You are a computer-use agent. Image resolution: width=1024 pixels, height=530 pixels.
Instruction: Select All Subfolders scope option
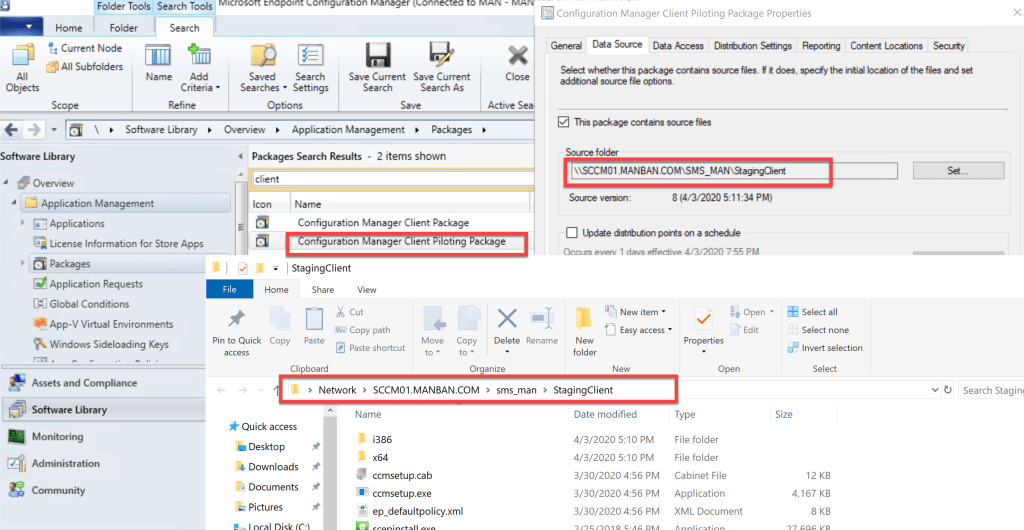(x=84, y=67)
